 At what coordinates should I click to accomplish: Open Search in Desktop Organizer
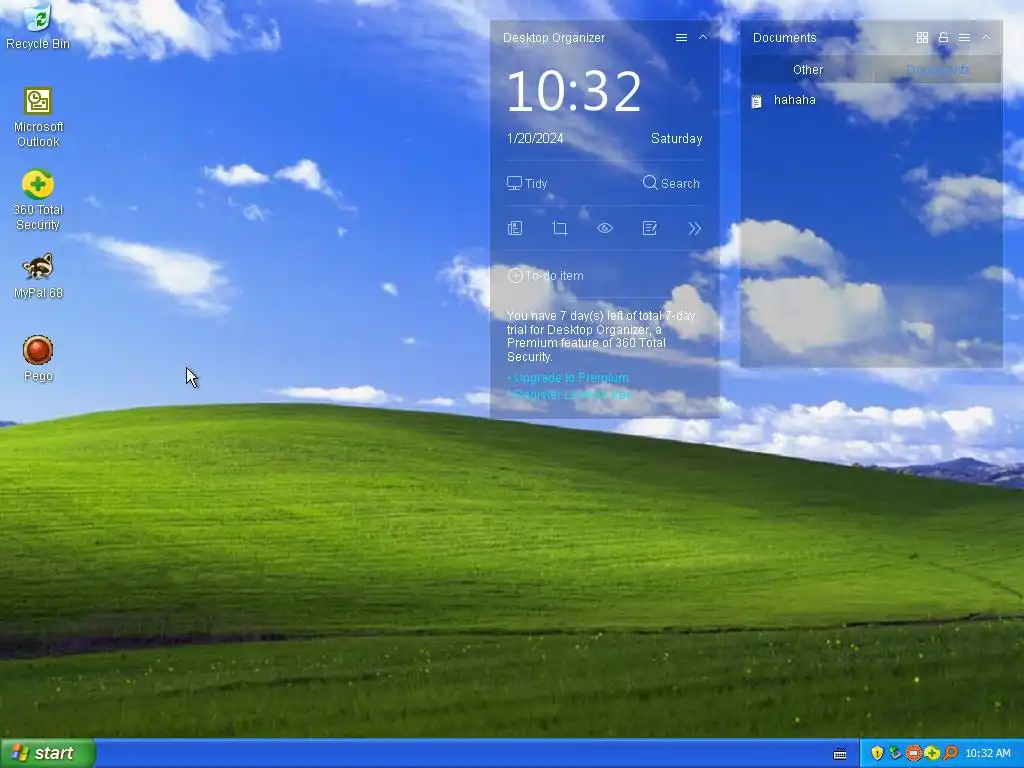(x=671, y=184)
